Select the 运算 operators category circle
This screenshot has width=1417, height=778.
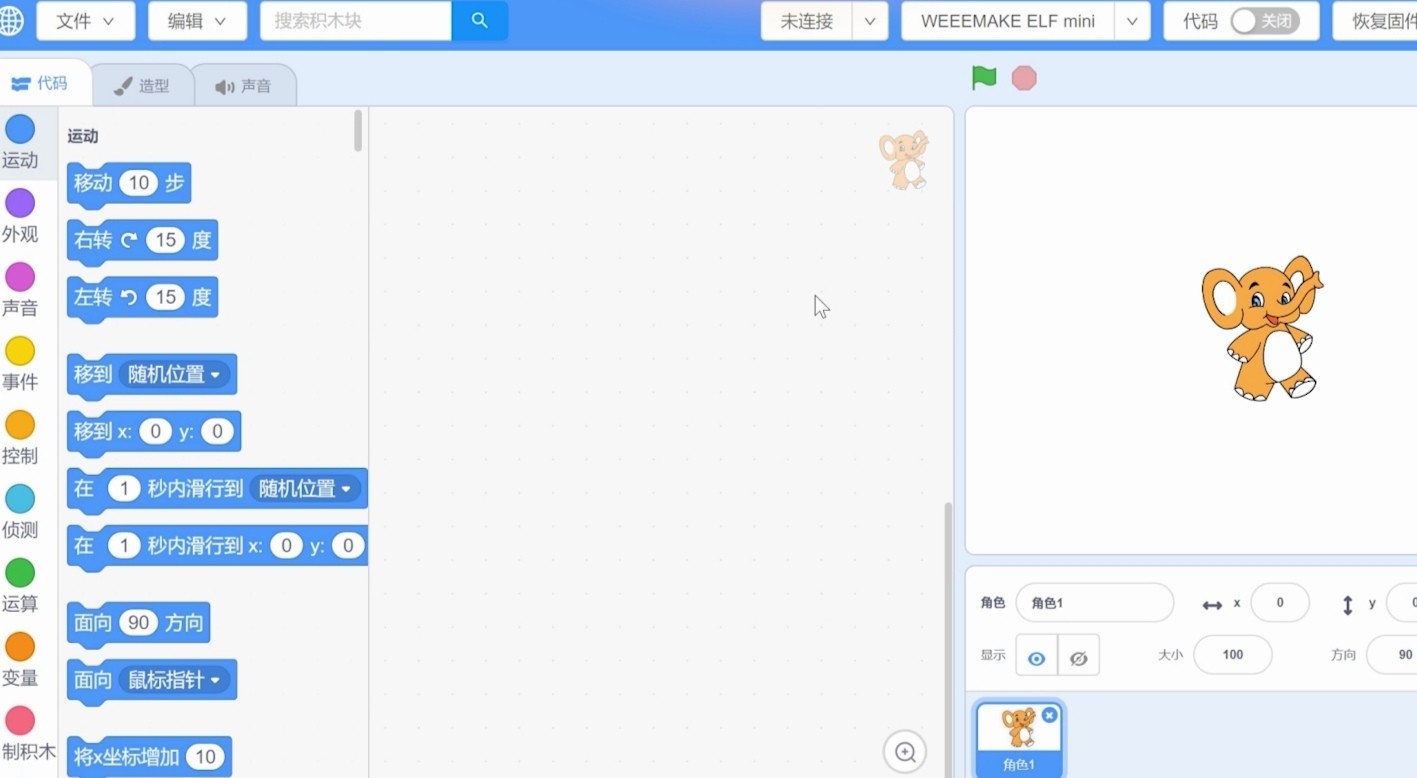point(20,573)
